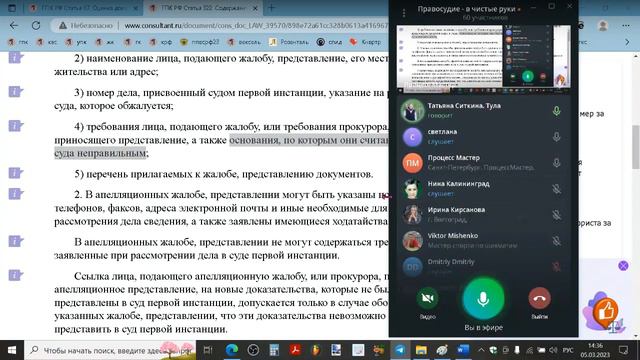Reload the current page
Image resolution: width=640 pixels, height=360 pixels.
[36, 25]
